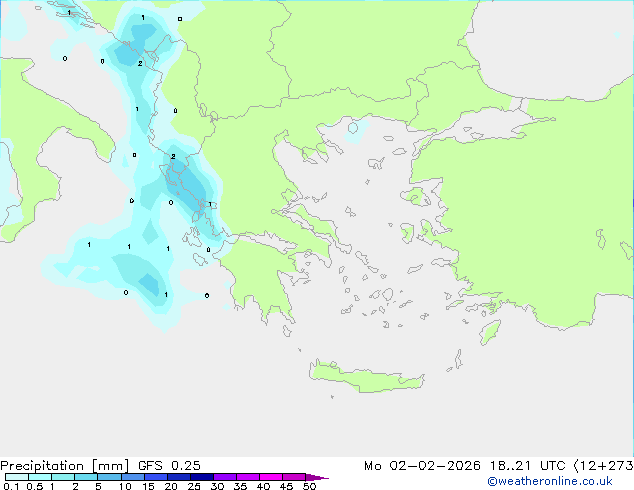Viewport: 634px width, 490px height.
Task: Click the '(12+273' forecast run text
Action: pyautogui.click(x=603, y=466)
